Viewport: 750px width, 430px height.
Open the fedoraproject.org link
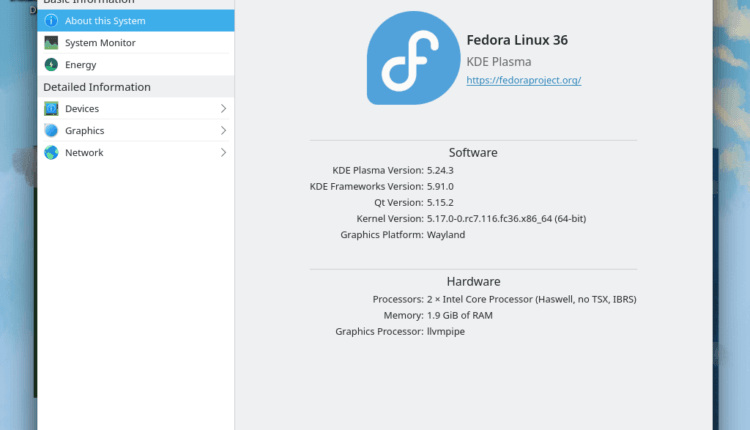point(524,80)
